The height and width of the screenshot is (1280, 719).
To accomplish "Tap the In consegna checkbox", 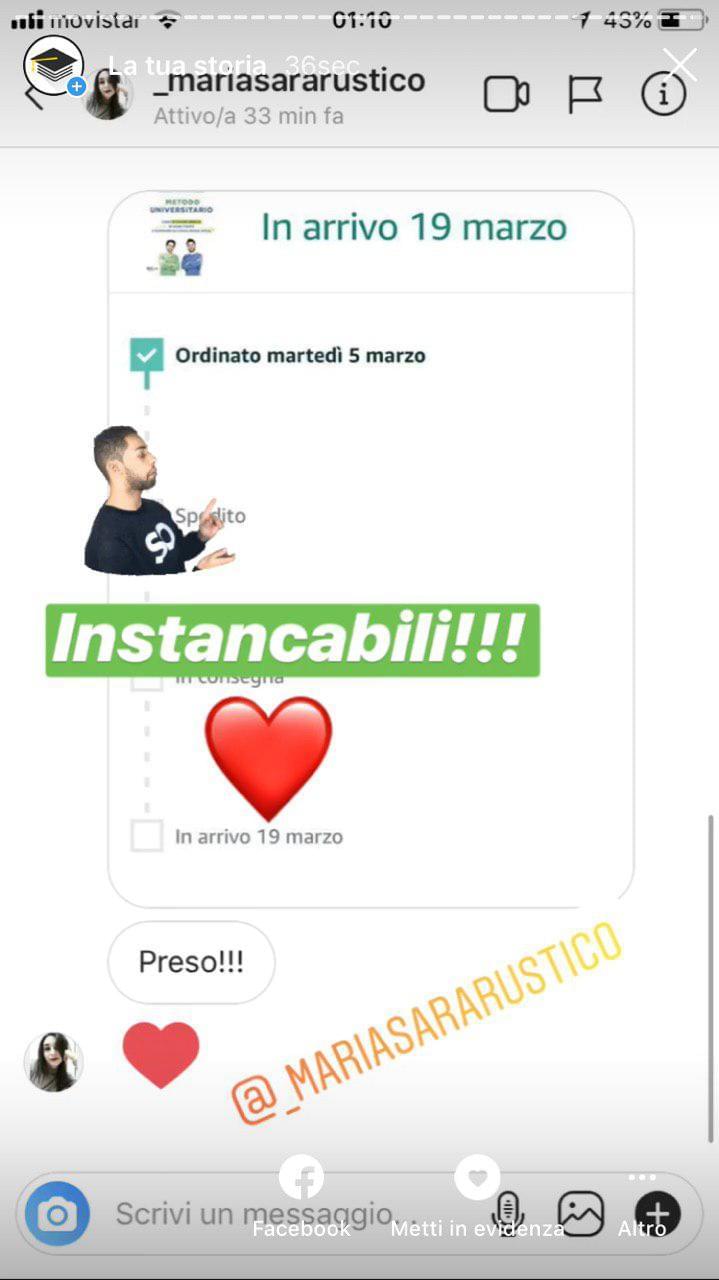I will coord(147,680).
